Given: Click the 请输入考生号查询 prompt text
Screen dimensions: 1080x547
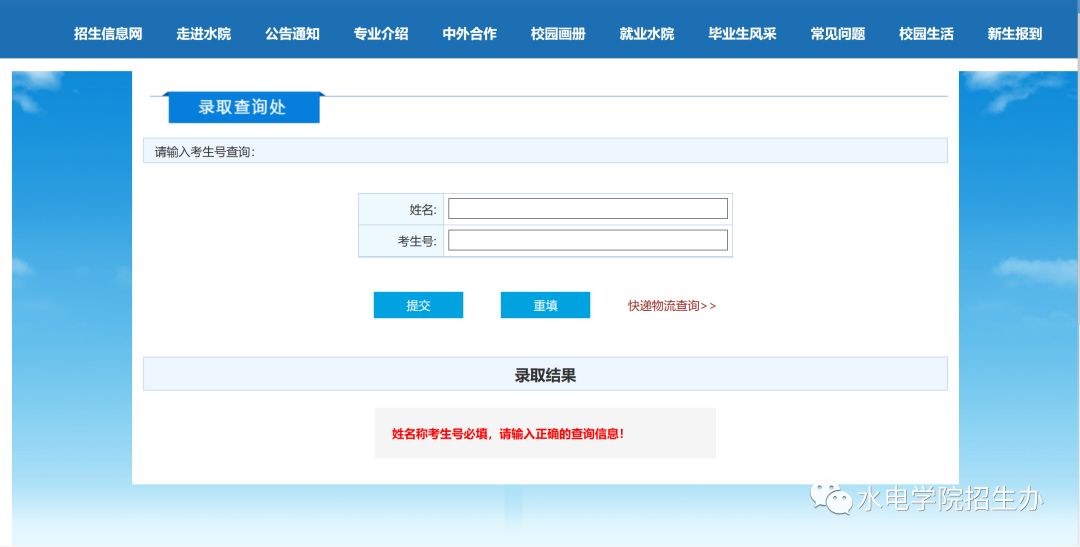Looking at the screenshot, I should [x=205, y=152].
